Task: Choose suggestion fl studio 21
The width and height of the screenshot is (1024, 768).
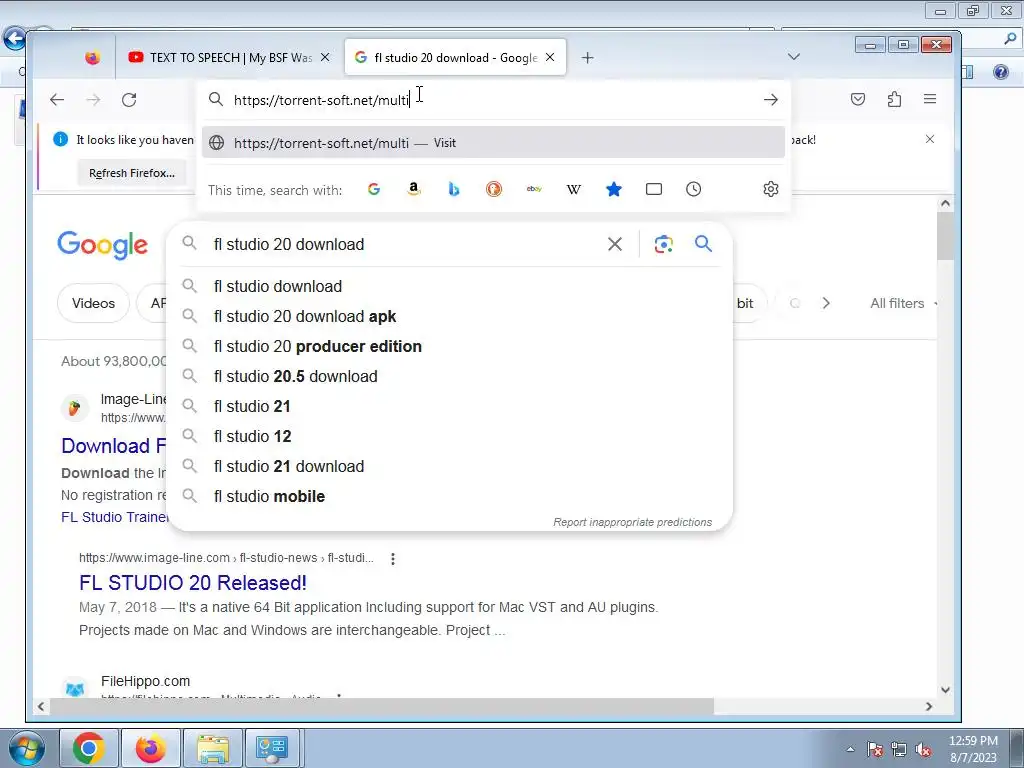Action: (450, 406)
